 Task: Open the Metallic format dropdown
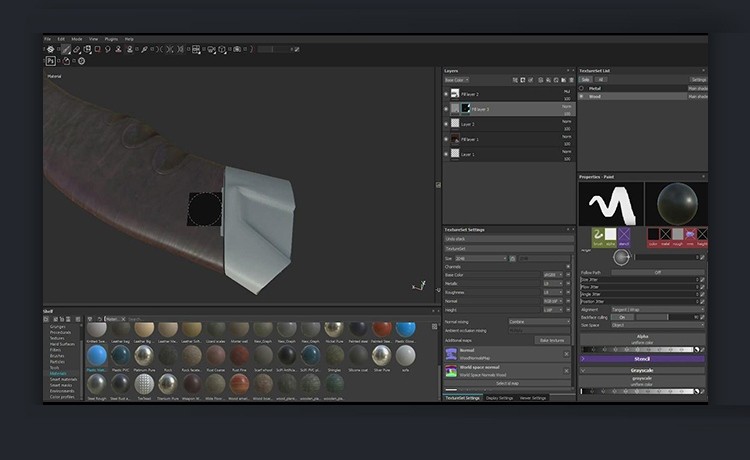coord(553,284)
